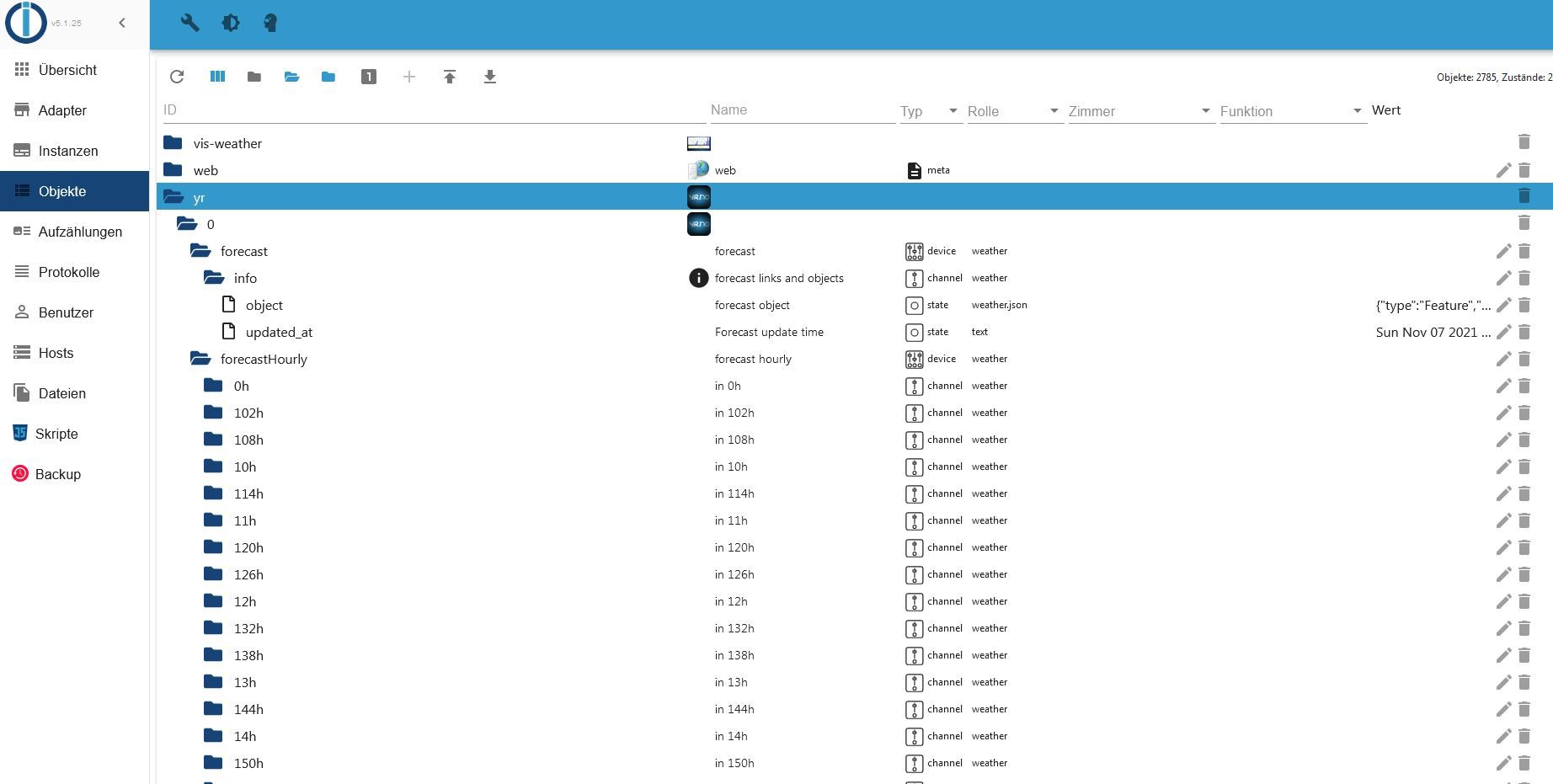Image resolution: width=1553 pixels, height=784 pixels.
Task: Click the Wert column header
Action: tap(1386, 110)
